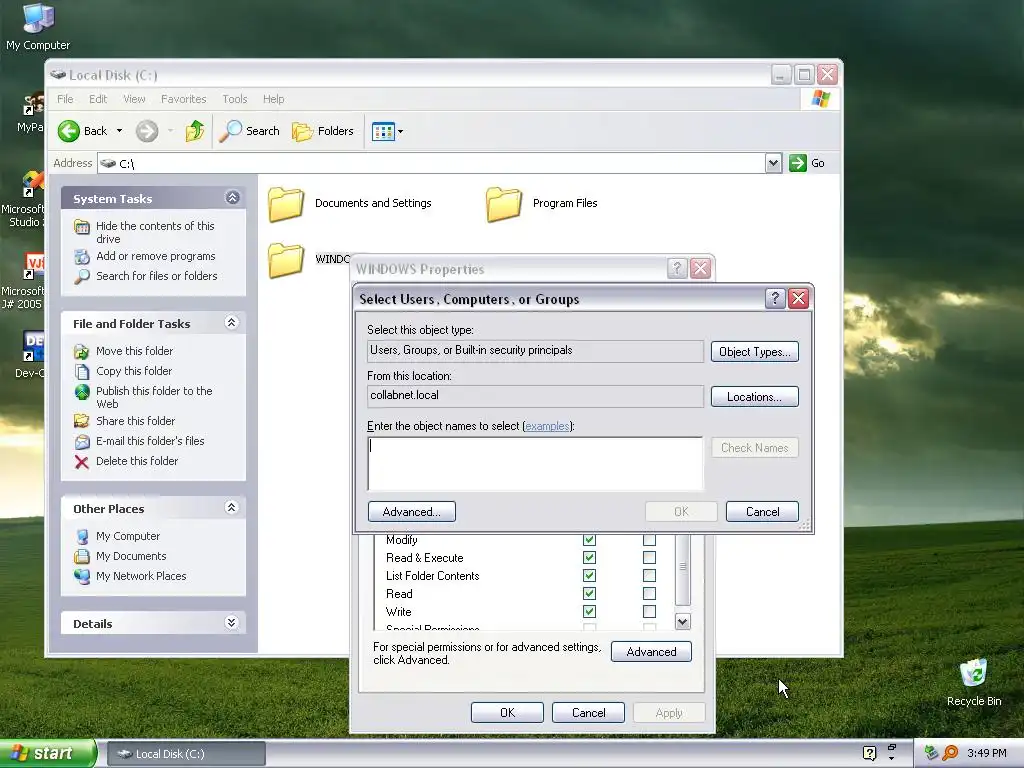Click permissions list scroll down arrow
The height and width of the screenshot is (768, 1024).
(682, 622)
